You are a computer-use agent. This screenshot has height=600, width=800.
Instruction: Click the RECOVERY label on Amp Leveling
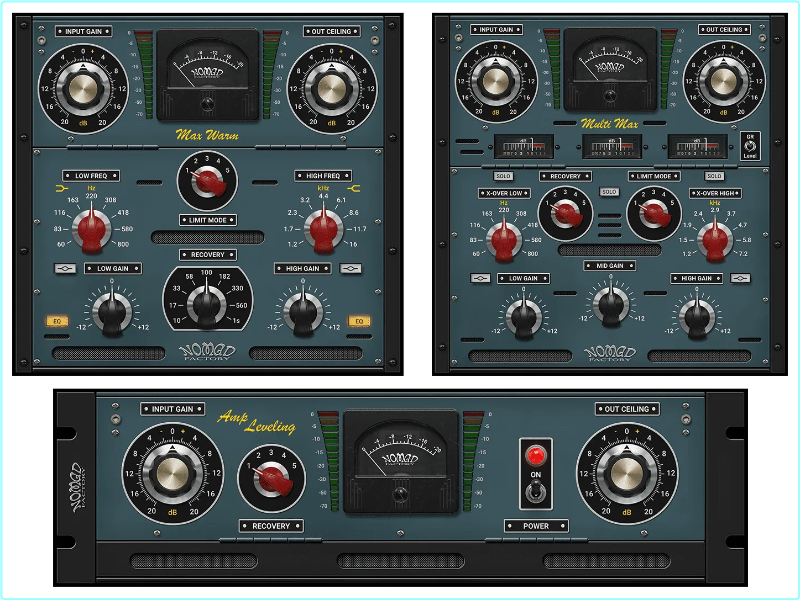(271, 526)
